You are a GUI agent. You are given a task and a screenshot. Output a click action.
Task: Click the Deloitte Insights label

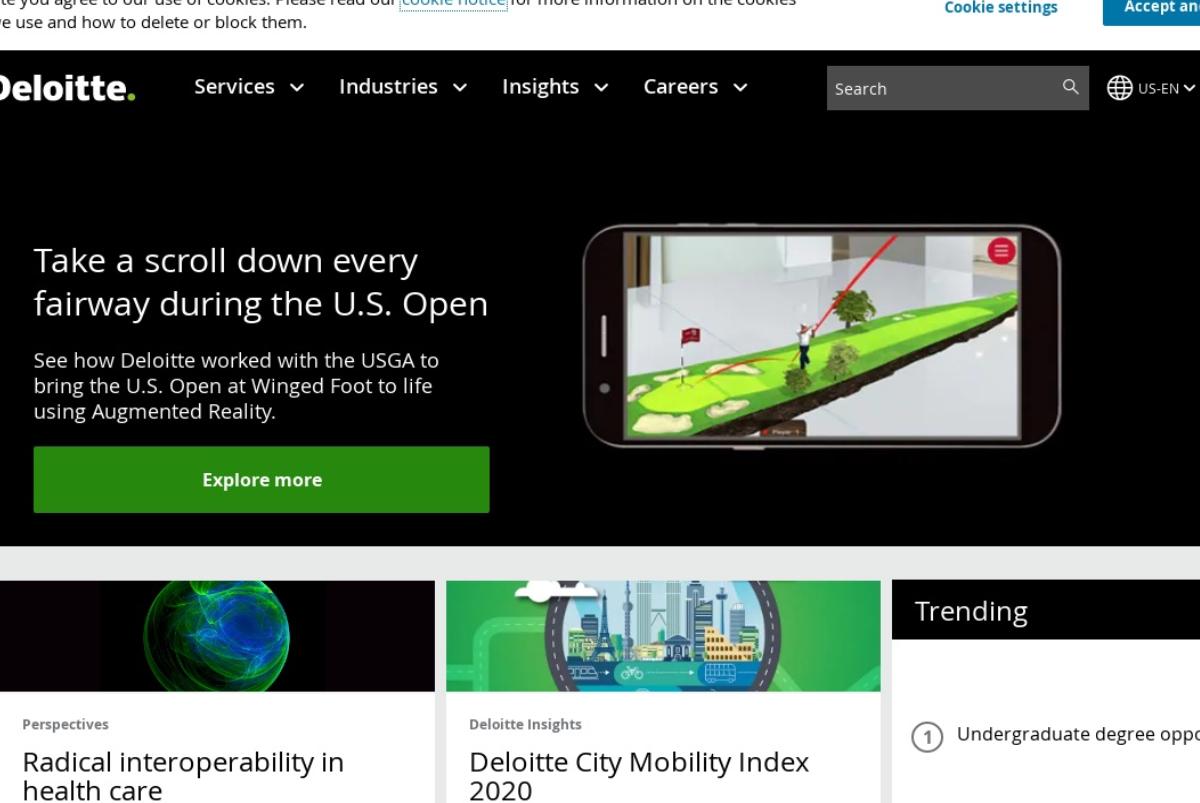(525, 724)
